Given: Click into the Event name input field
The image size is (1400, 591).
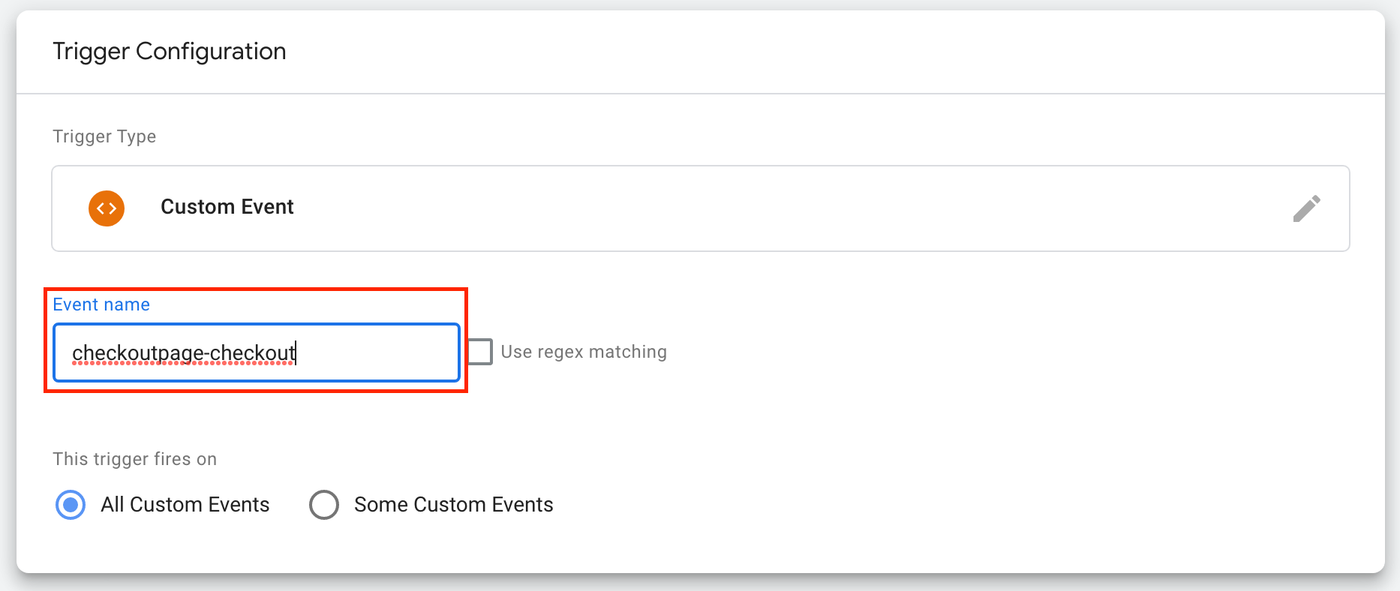Looking at the screenshot, I should pyautogui.click(x=256, y=353).
